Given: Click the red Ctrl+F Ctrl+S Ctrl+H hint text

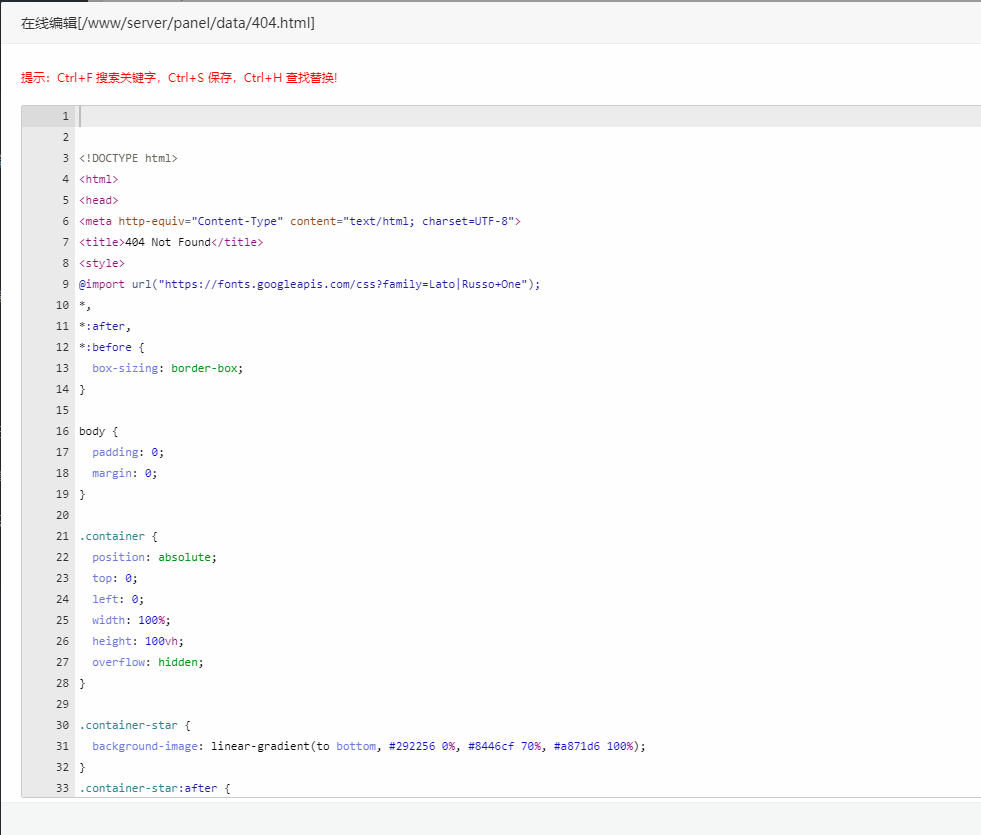Looking at the screenshot, I should tap(179, 78).
